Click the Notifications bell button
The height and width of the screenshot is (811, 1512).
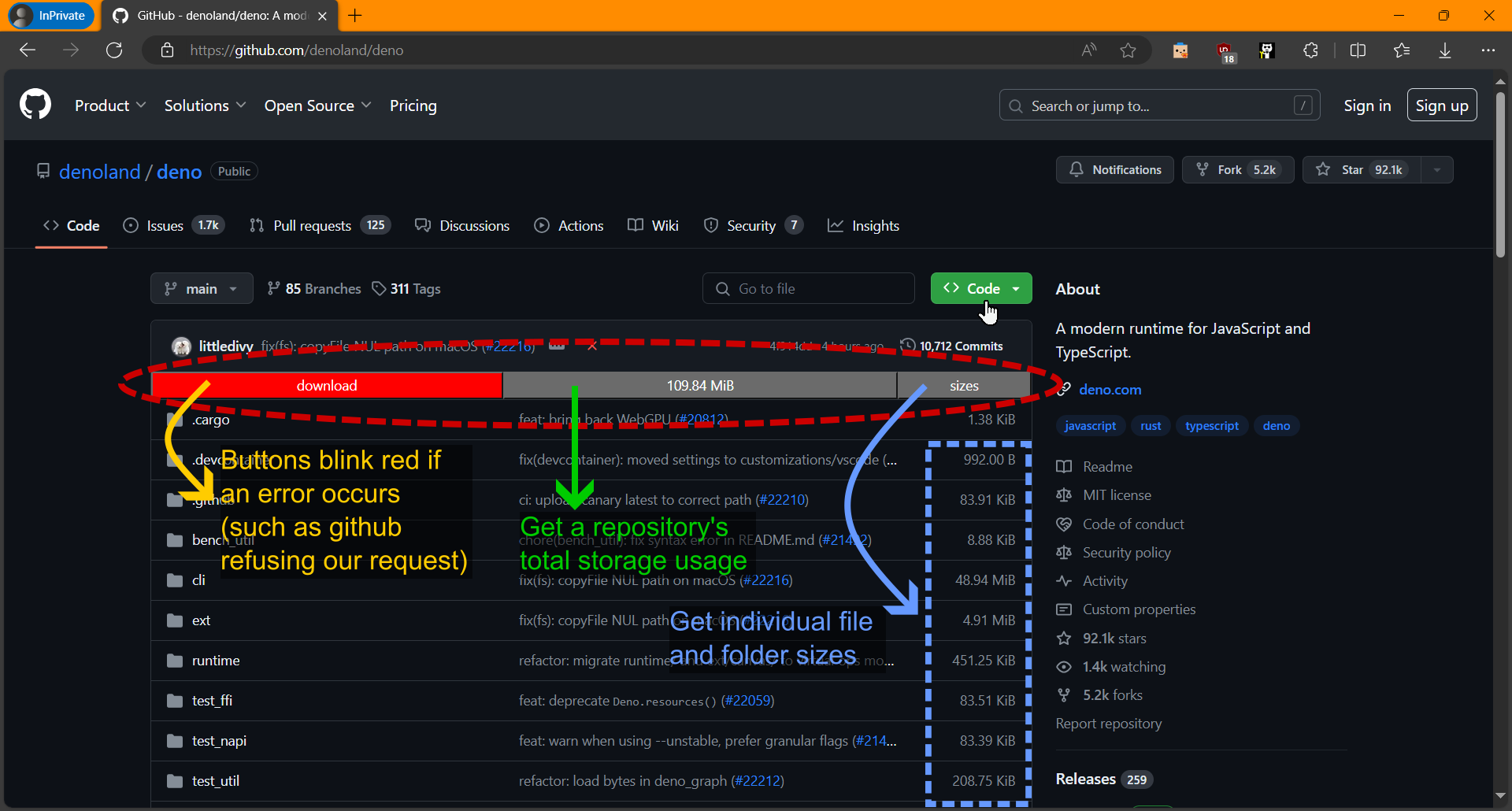(1114, 170)
